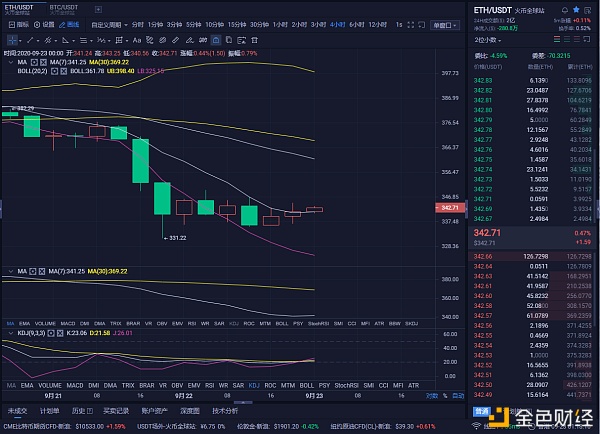This screenshot has width=600, height=434.
Task: Show combined buy and sell order book
Action: tap(557, 39)
